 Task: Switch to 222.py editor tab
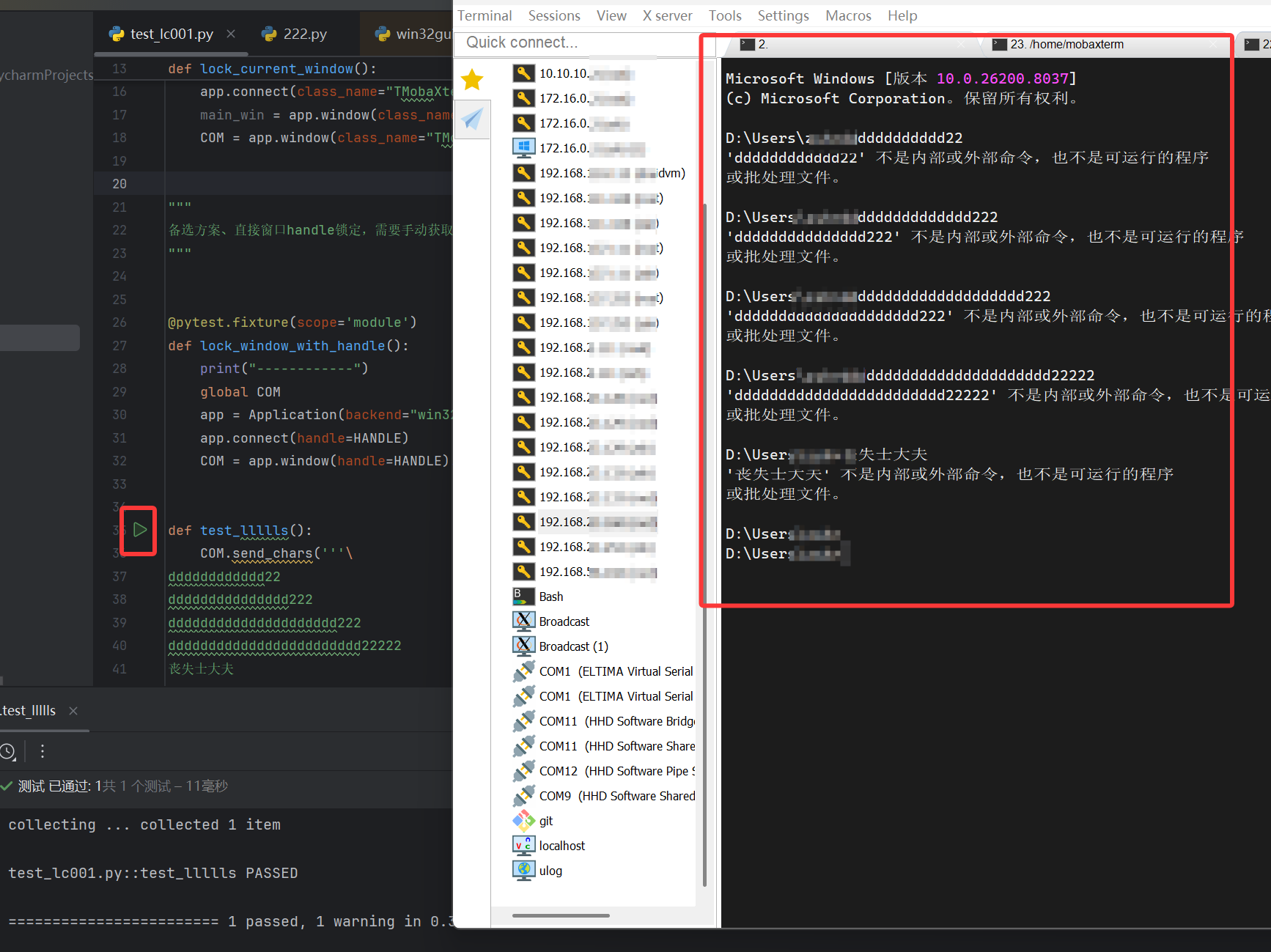pos(295,34)
